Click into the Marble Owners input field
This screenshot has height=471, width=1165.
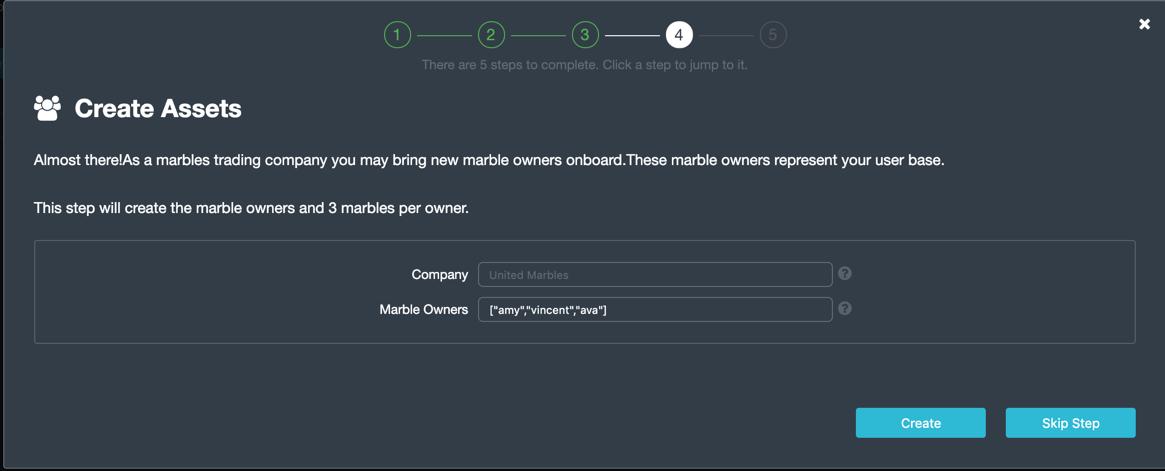pyautogui.click(x=655, y=309)
